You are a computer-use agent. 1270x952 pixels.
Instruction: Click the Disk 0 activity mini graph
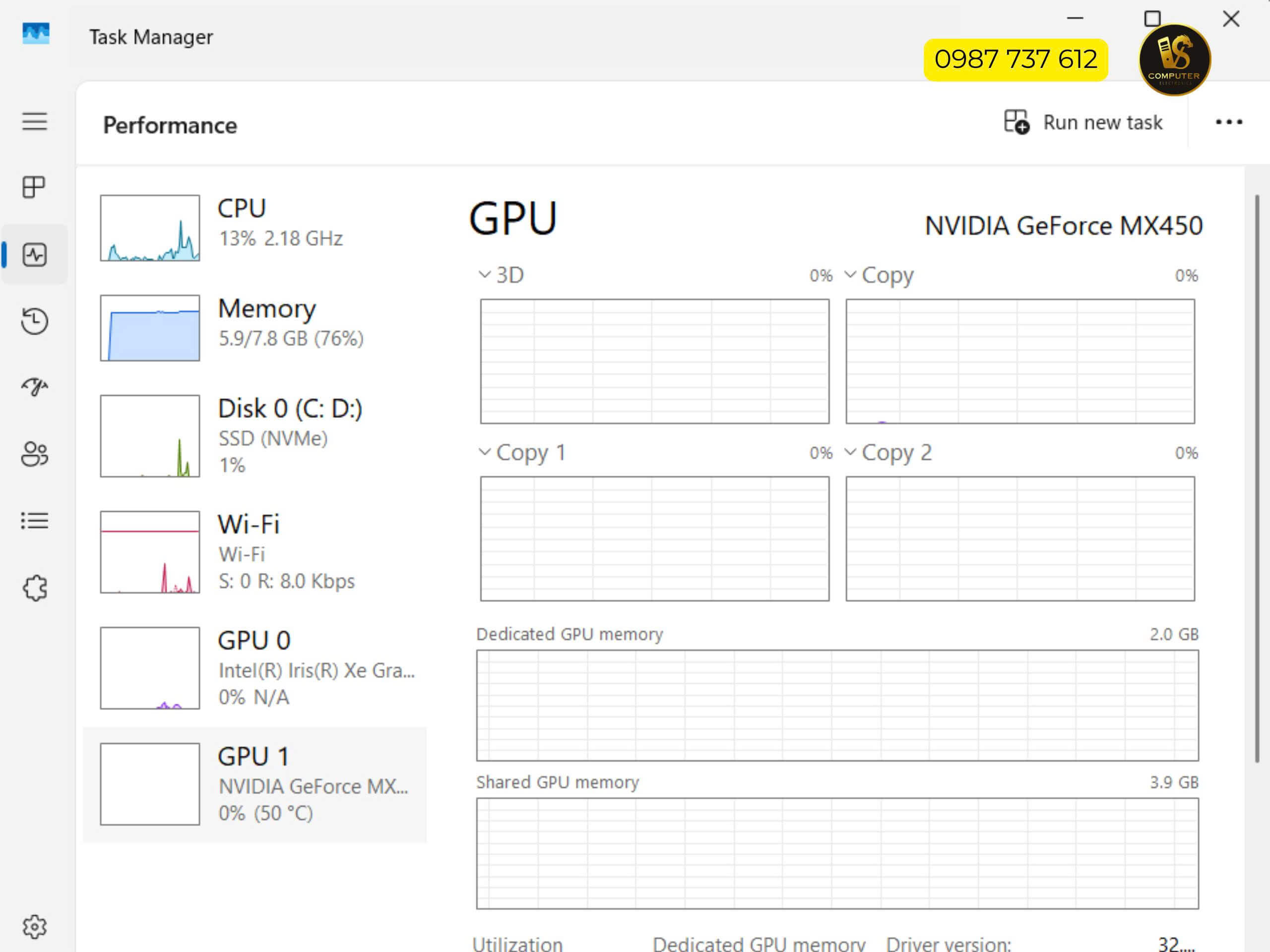click(x=150, y=435)
